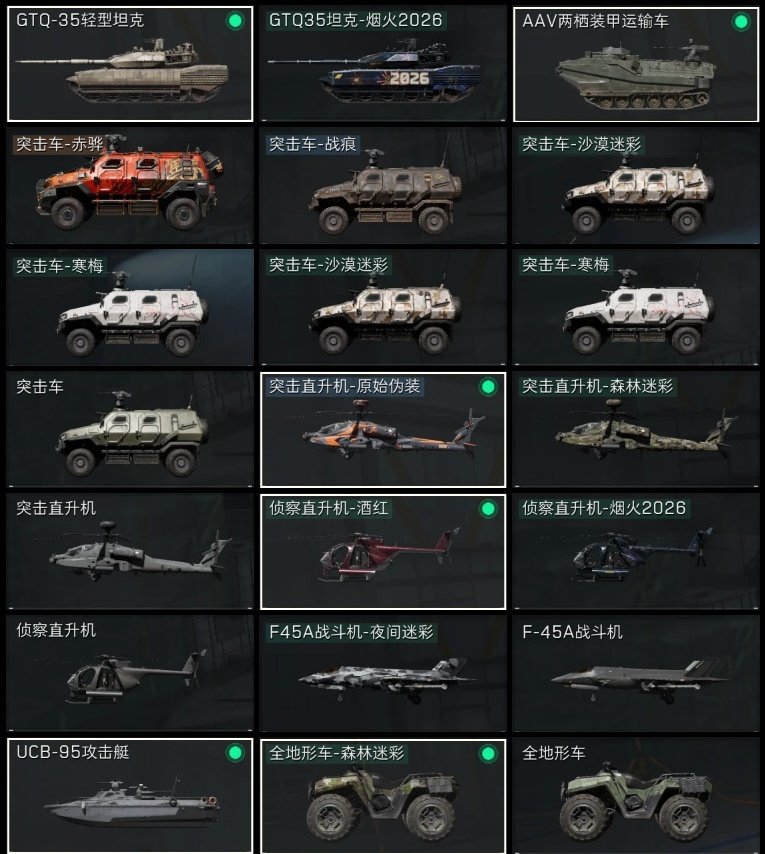Click green dot on 突击直升机-原始伪装
The height and width of the screenshot is (854, 765).
pos(488,387)
